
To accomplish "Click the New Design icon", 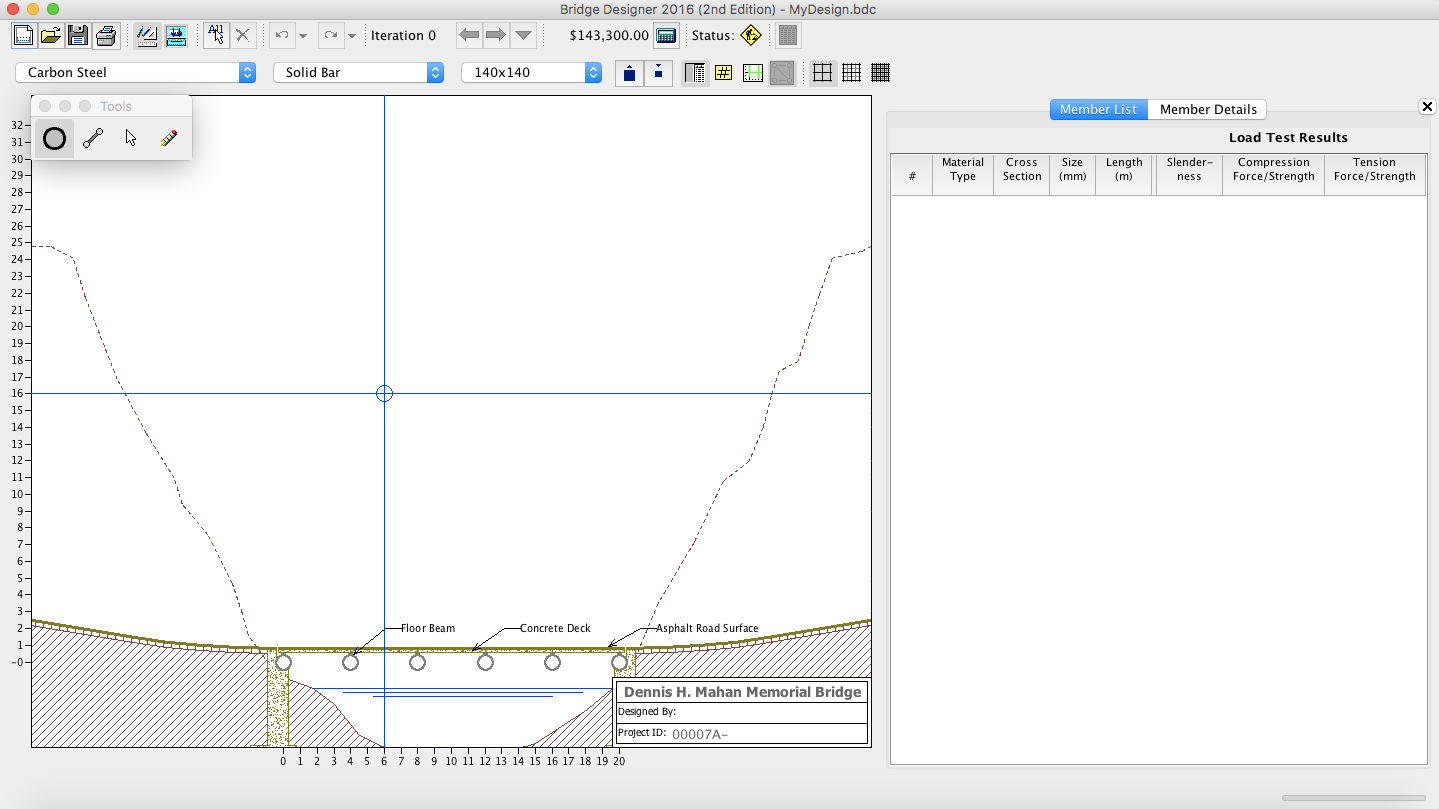I will click(24, 36).
